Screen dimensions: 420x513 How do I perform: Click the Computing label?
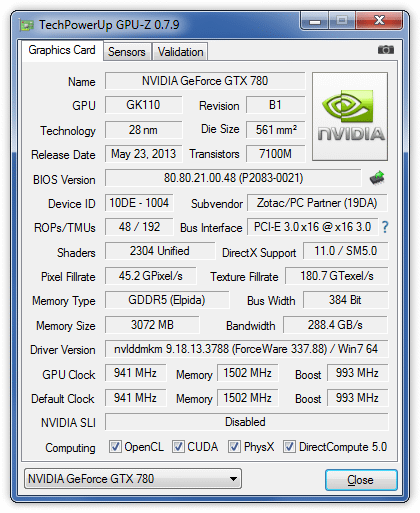70,448
